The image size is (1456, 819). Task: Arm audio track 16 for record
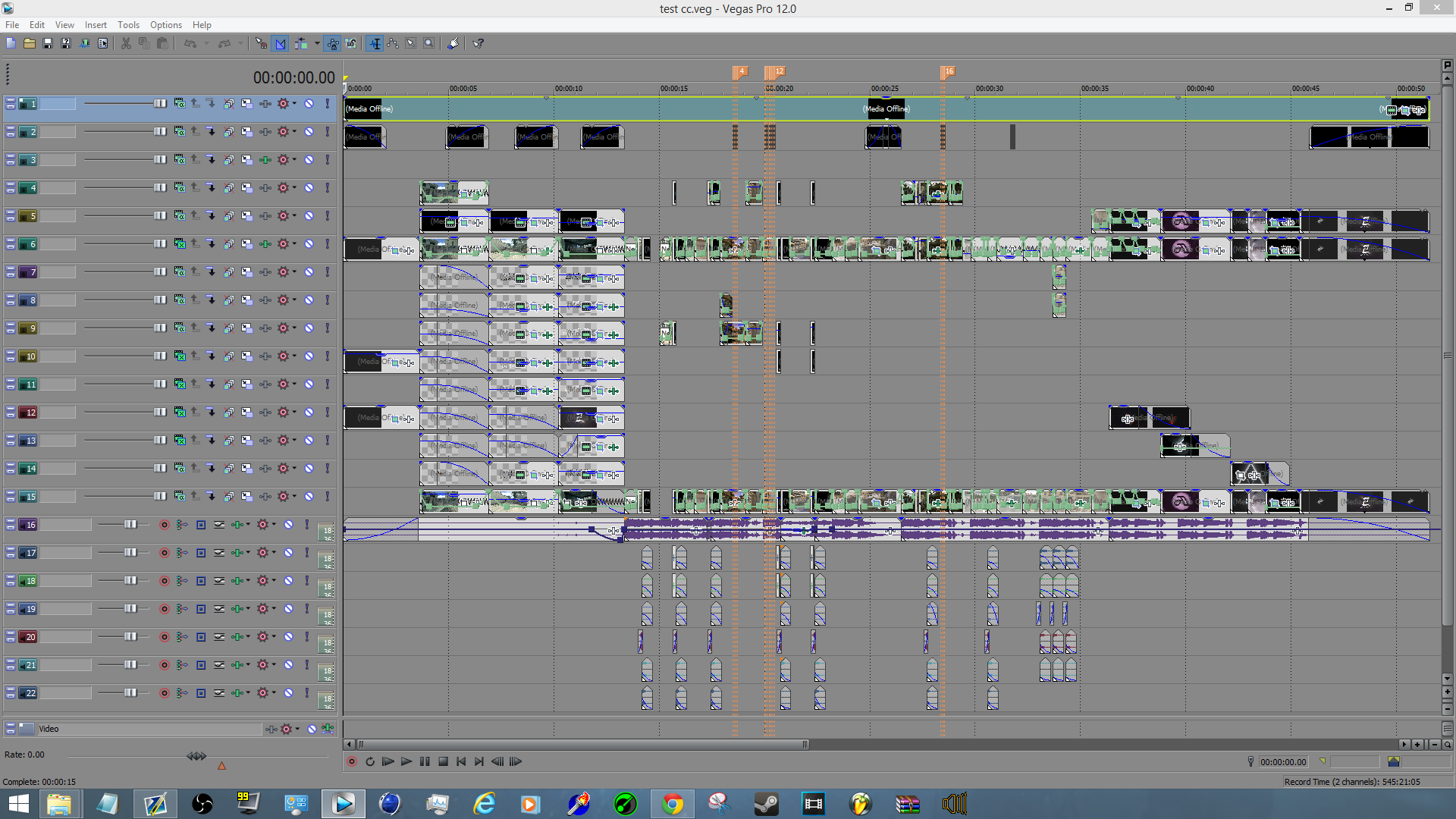click(164, 525)
